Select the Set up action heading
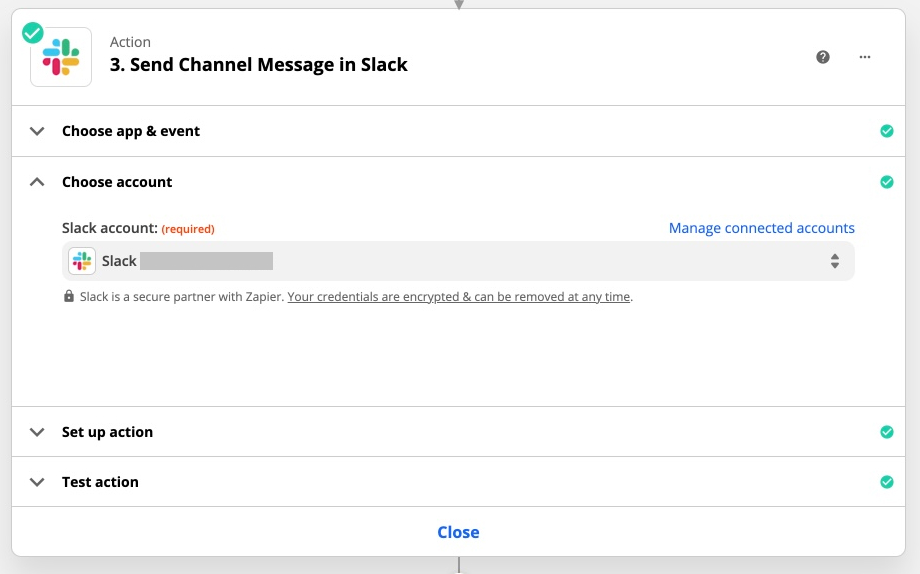 coord(107,432)
